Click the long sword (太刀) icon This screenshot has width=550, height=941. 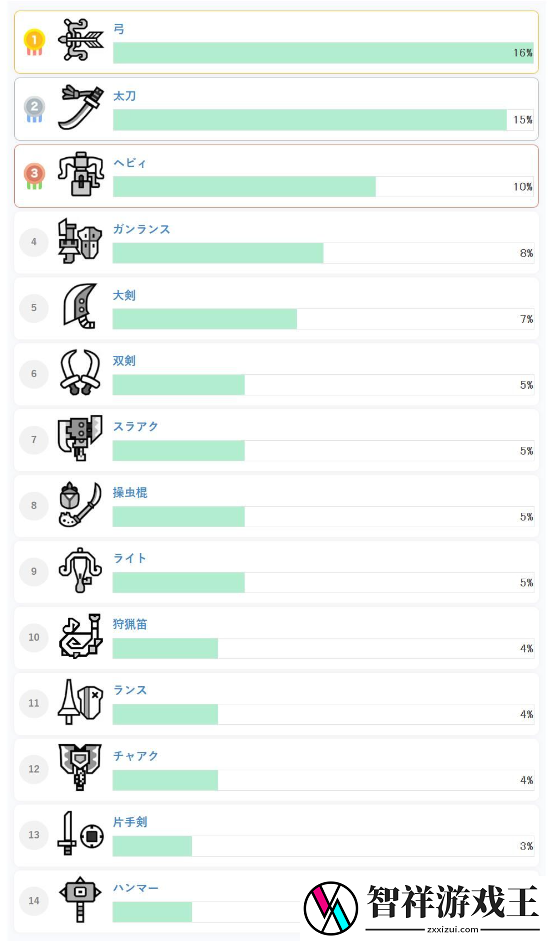(81, 107)
